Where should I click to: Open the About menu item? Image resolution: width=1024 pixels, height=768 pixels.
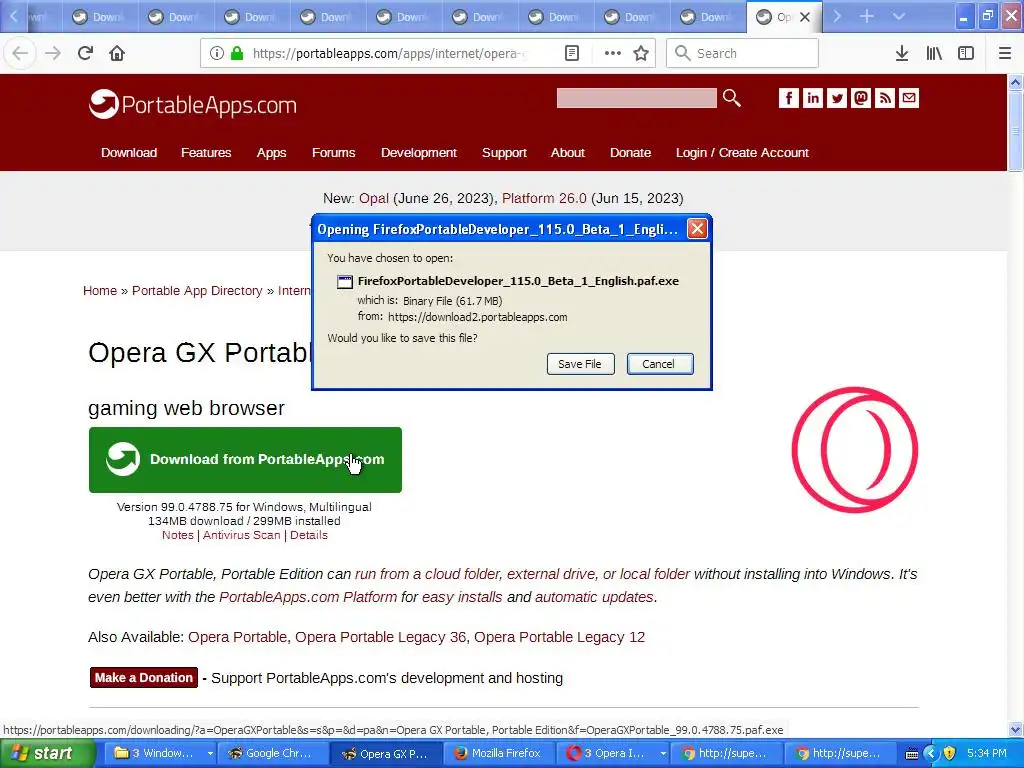[x=568, y=152]
